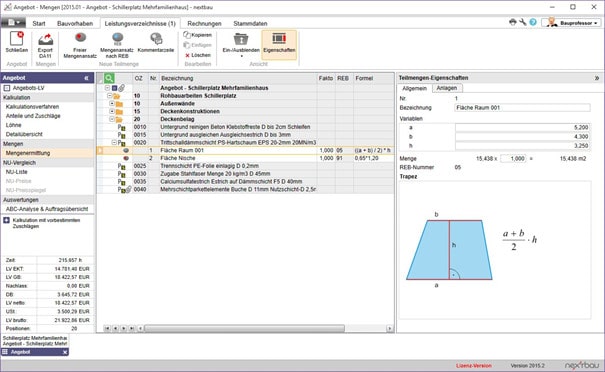The height and width of the screenshot is (372, 605).
Task: Open NU-Liste
Action: coord(16,172)
